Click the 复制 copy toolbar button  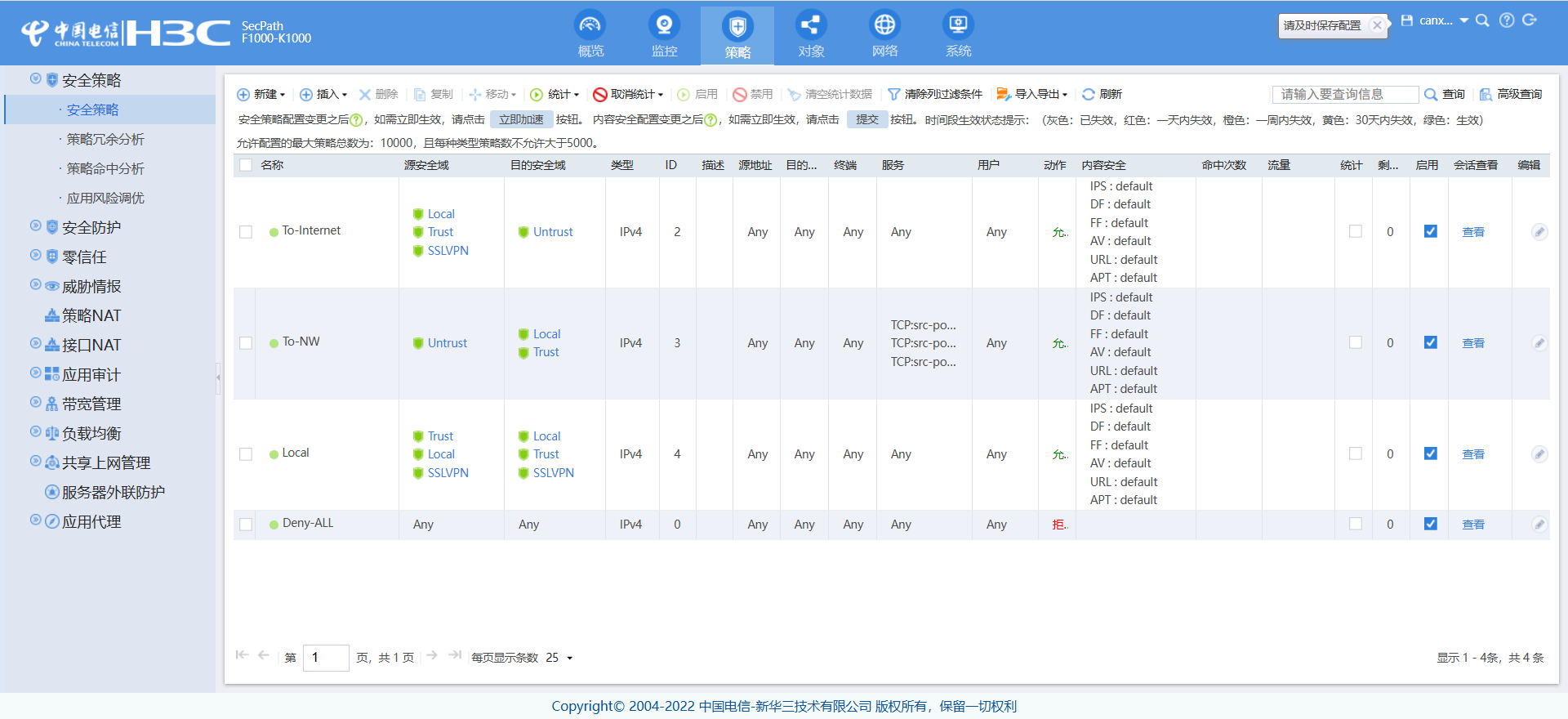[433, 95]
